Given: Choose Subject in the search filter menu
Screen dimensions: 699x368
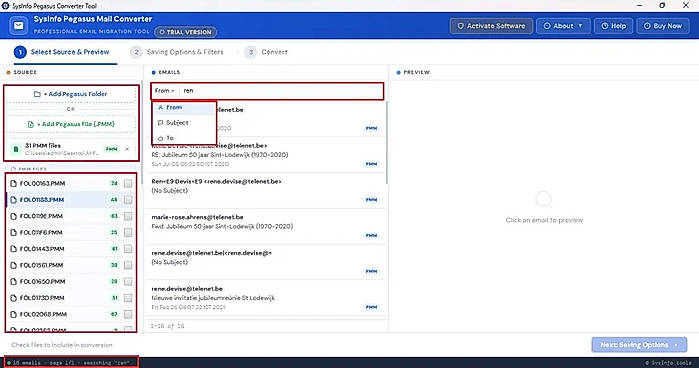Looking at the screenshot, I should 184,123.
